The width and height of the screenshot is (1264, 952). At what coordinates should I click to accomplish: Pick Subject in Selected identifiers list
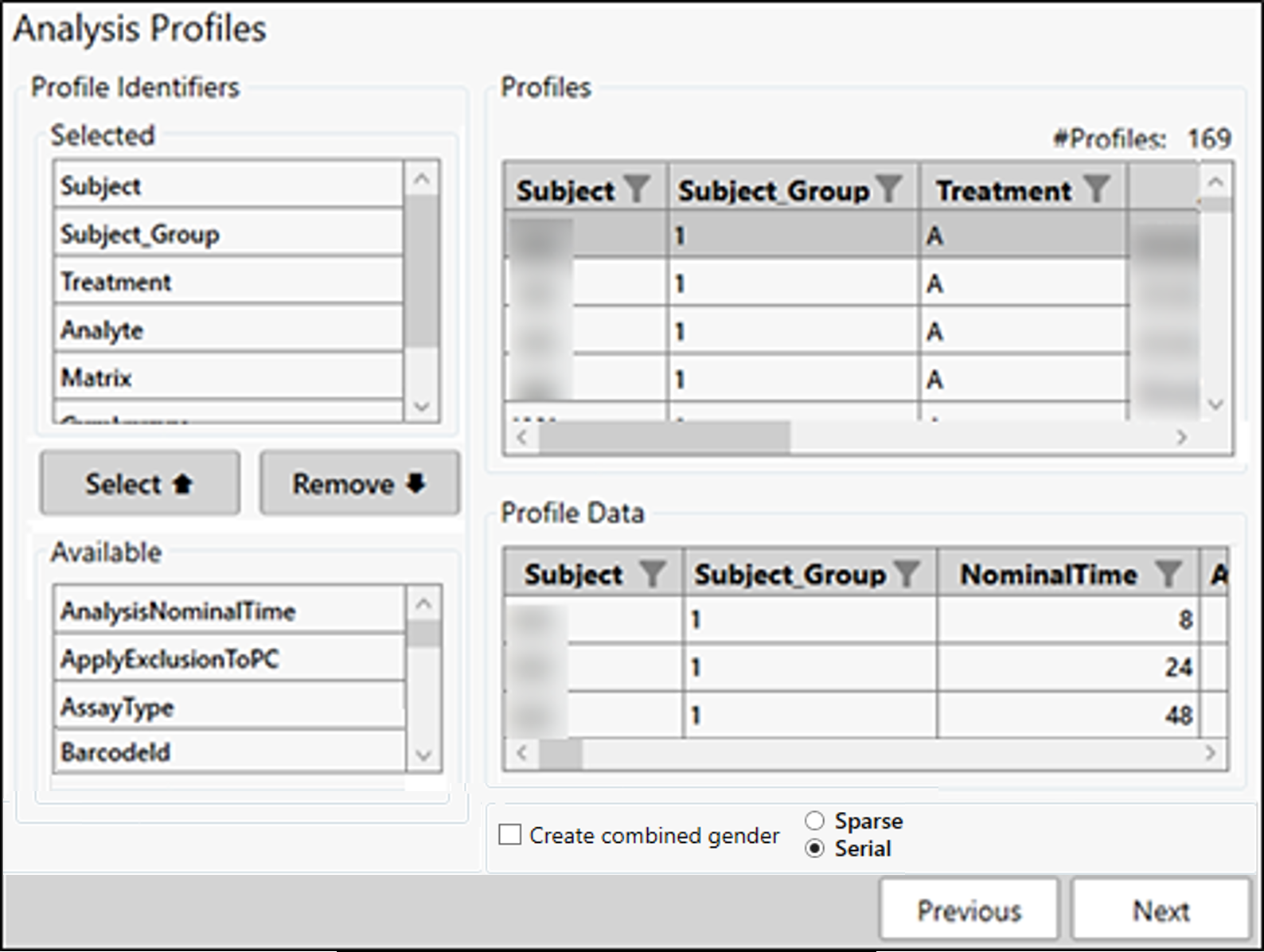coord(228,185)
